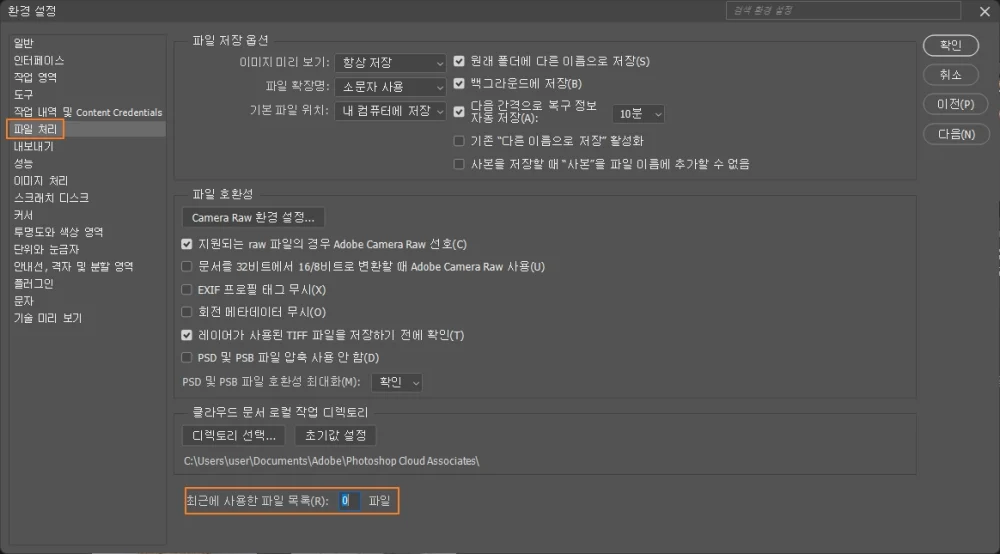Toggle the Adobe Camera Raw 선호 checkbox
Viewport: 1000px width, 554px height.
(x=186, y=244)
